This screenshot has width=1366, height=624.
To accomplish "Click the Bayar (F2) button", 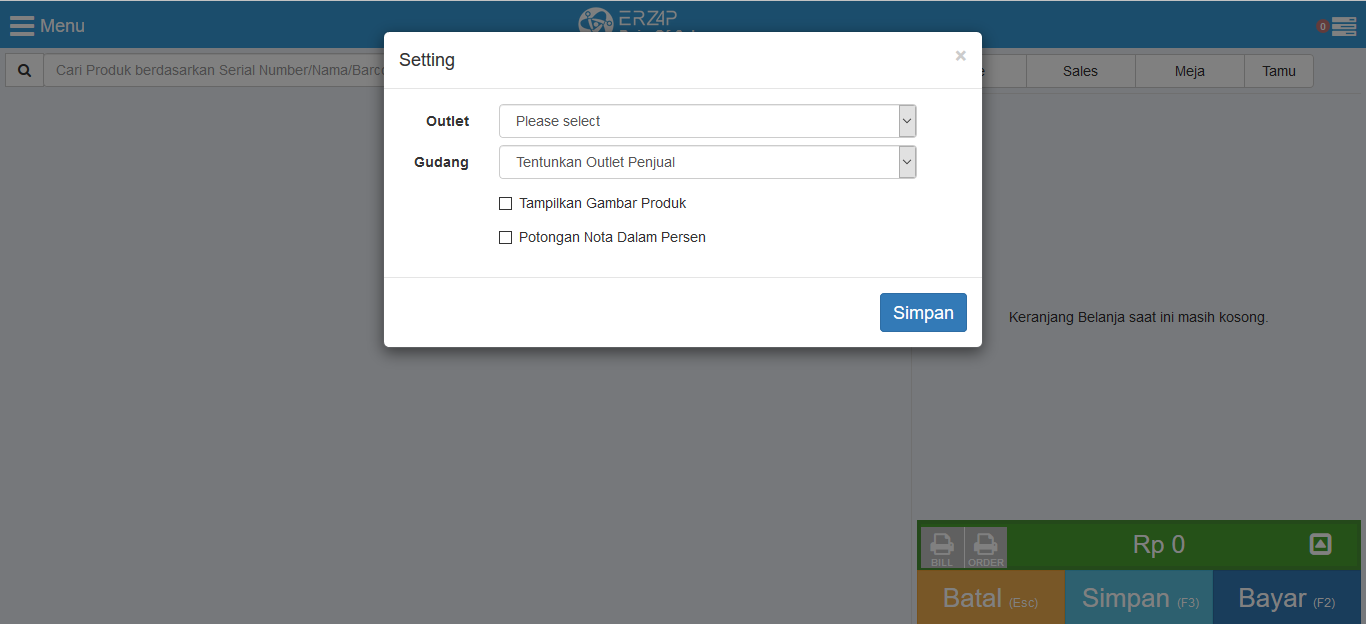I will pyautogui.click(x=1287, y=598).
